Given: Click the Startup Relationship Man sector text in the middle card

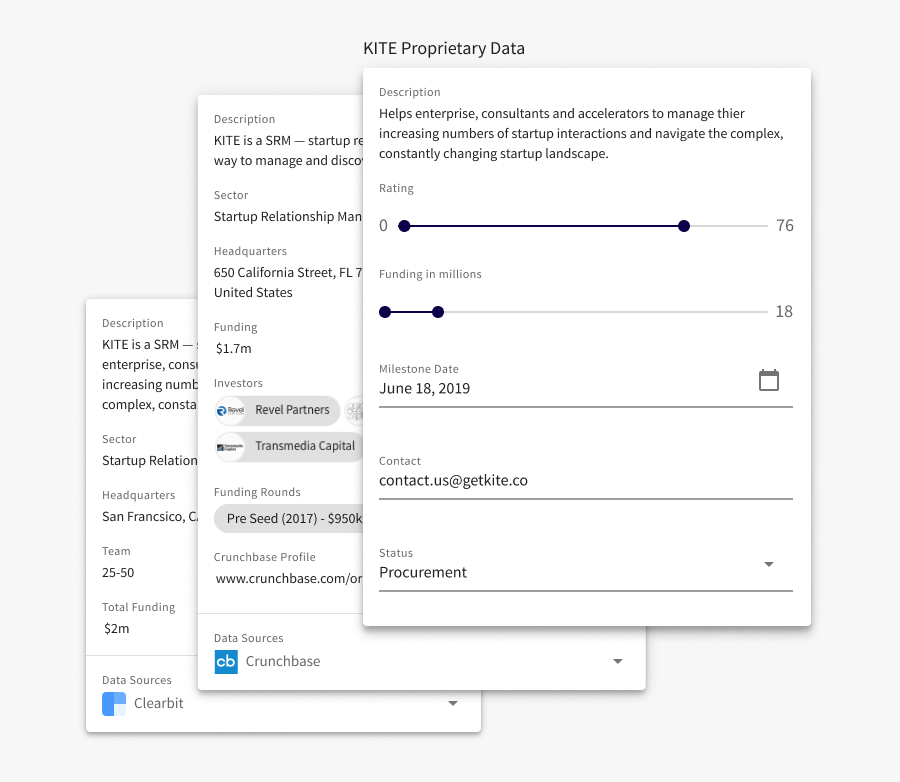Looking at the screenshot, I should [x=288, y=216].
